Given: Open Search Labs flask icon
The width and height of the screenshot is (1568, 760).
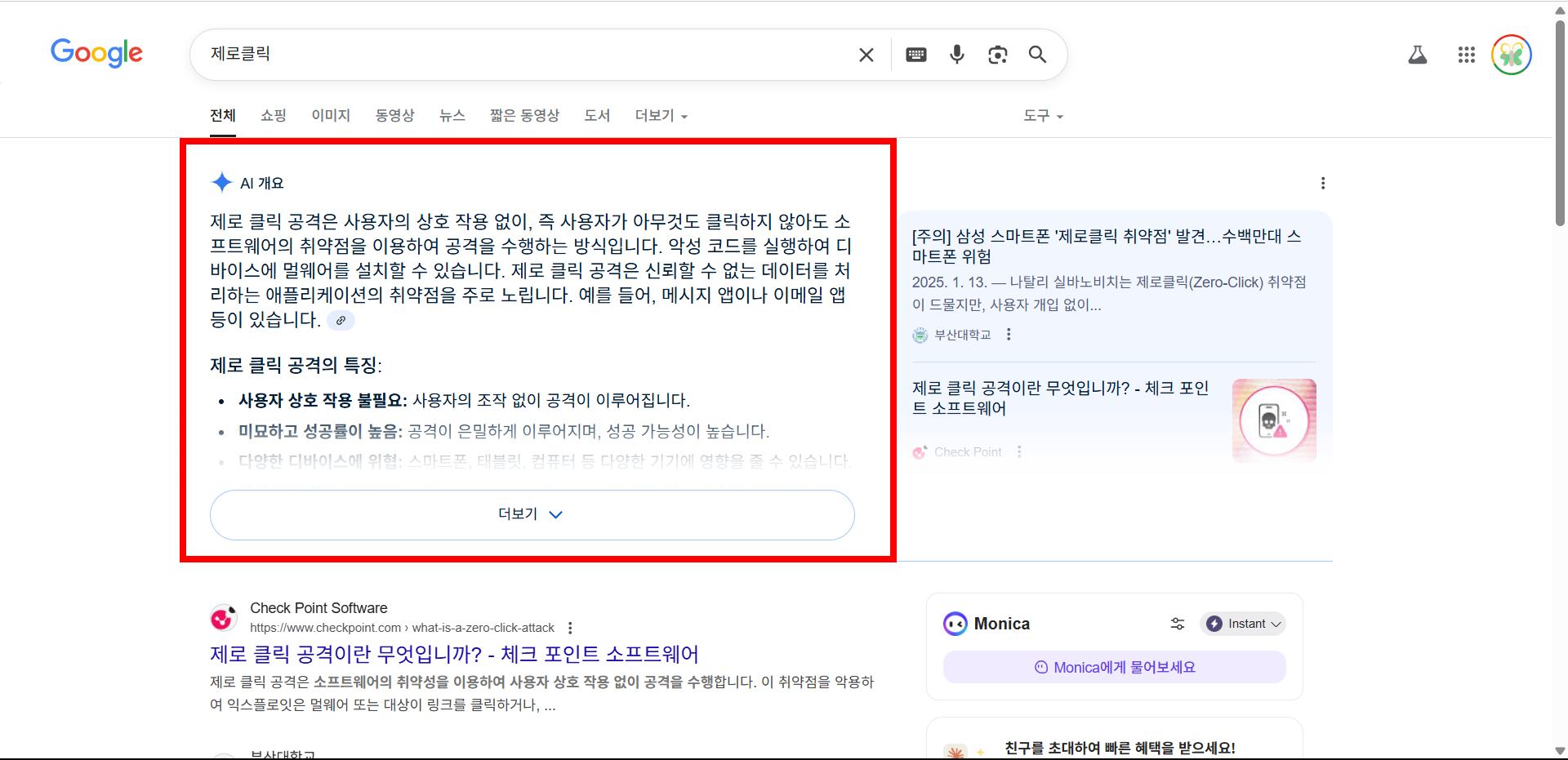Looking at the screenshot, I should pos(1418,55).
